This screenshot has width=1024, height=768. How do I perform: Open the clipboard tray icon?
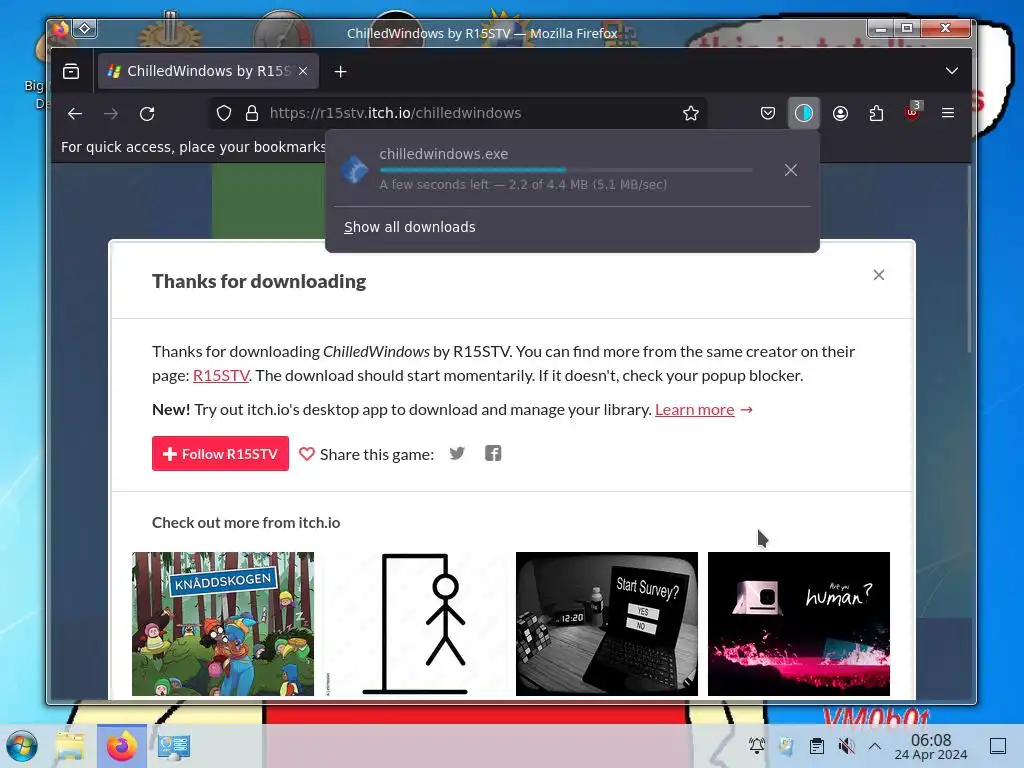coord(816,745)
